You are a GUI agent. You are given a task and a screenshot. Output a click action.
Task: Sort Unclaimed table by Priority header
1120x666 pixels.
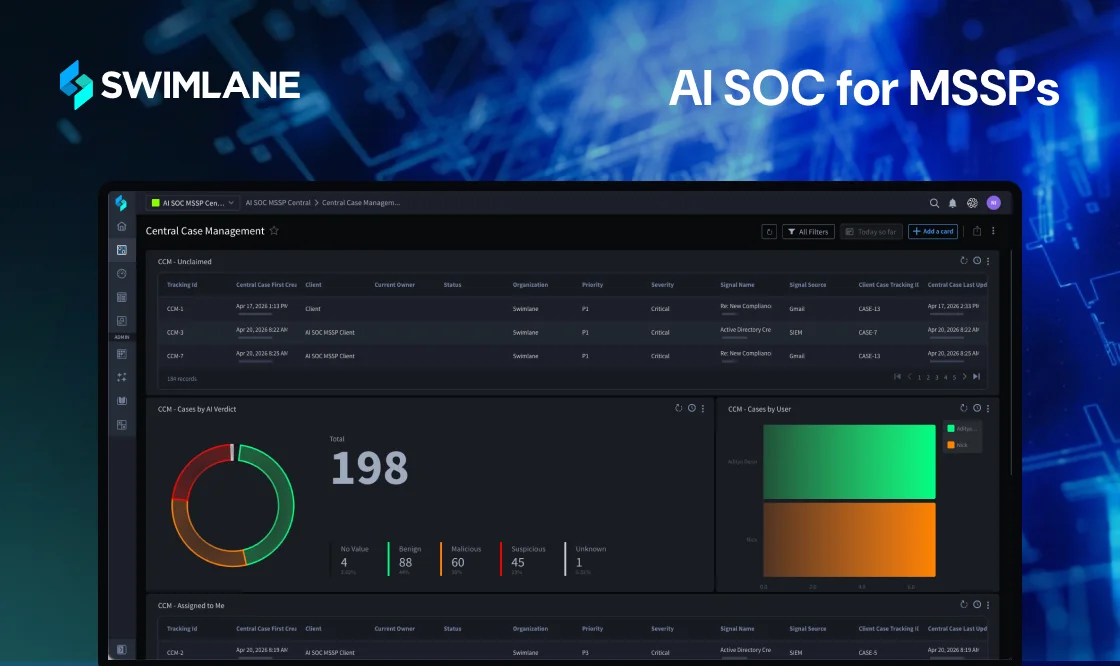(592, 284)
